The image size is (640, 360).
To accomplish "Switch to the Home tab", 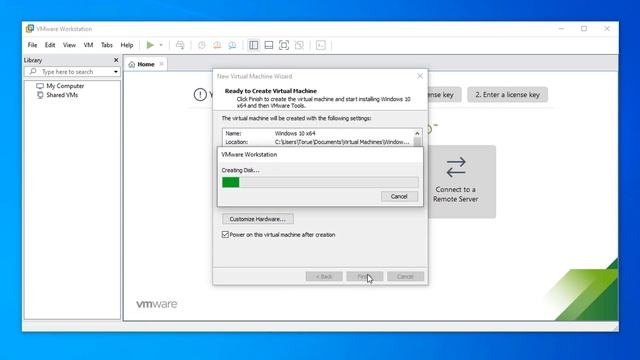I will click(x=146, y=64).
